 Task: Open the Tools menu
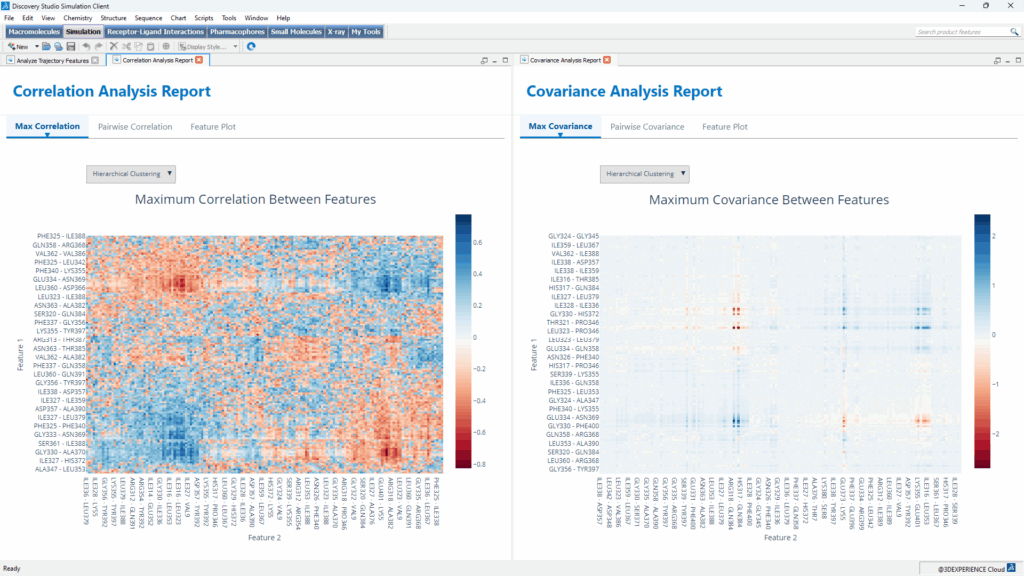point(229,18)
